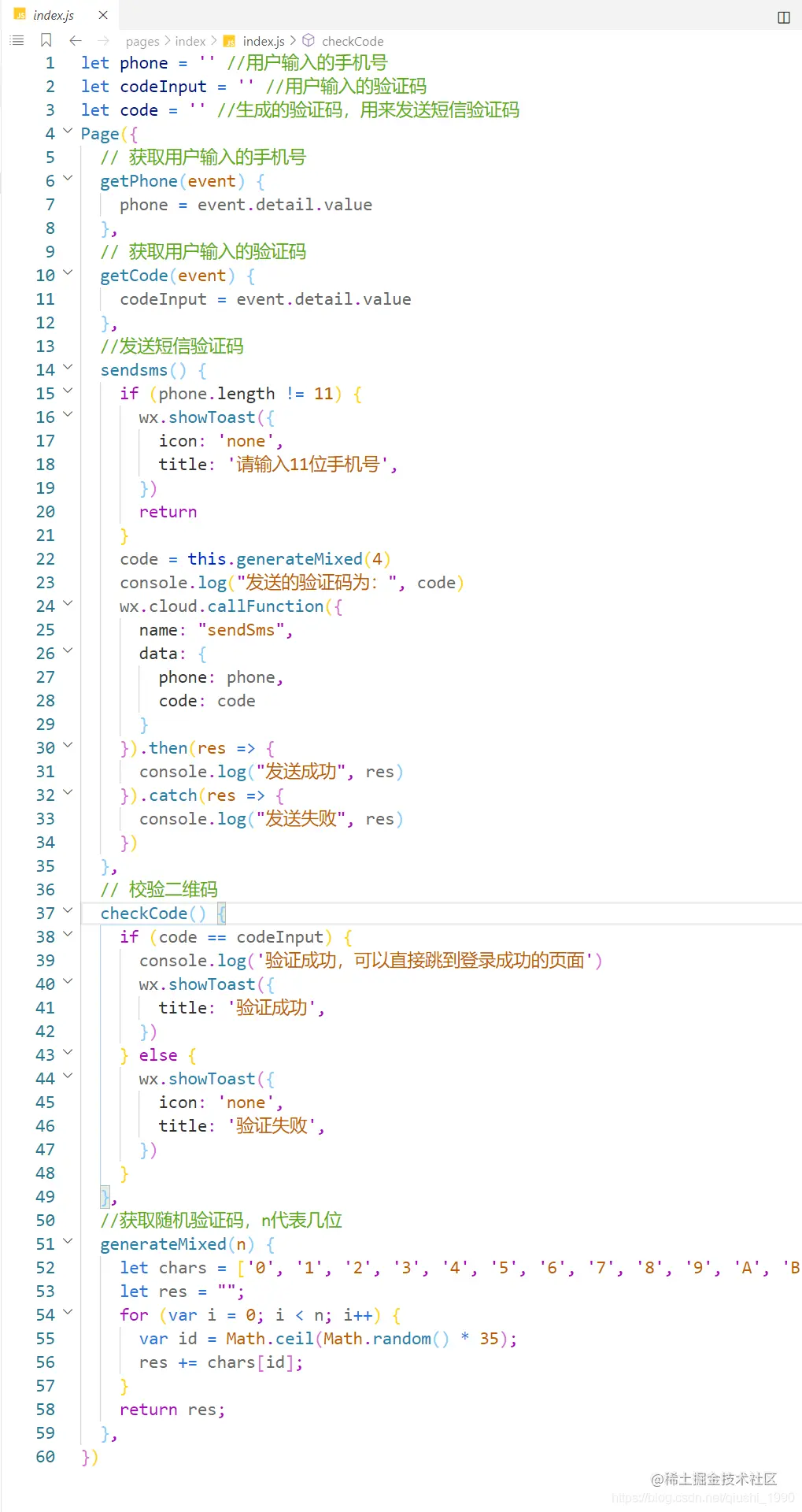The width and height of the screenshot is (802, 1512).
Task: Collapse showToast call at line 40
Action: (x=68, y=982)
